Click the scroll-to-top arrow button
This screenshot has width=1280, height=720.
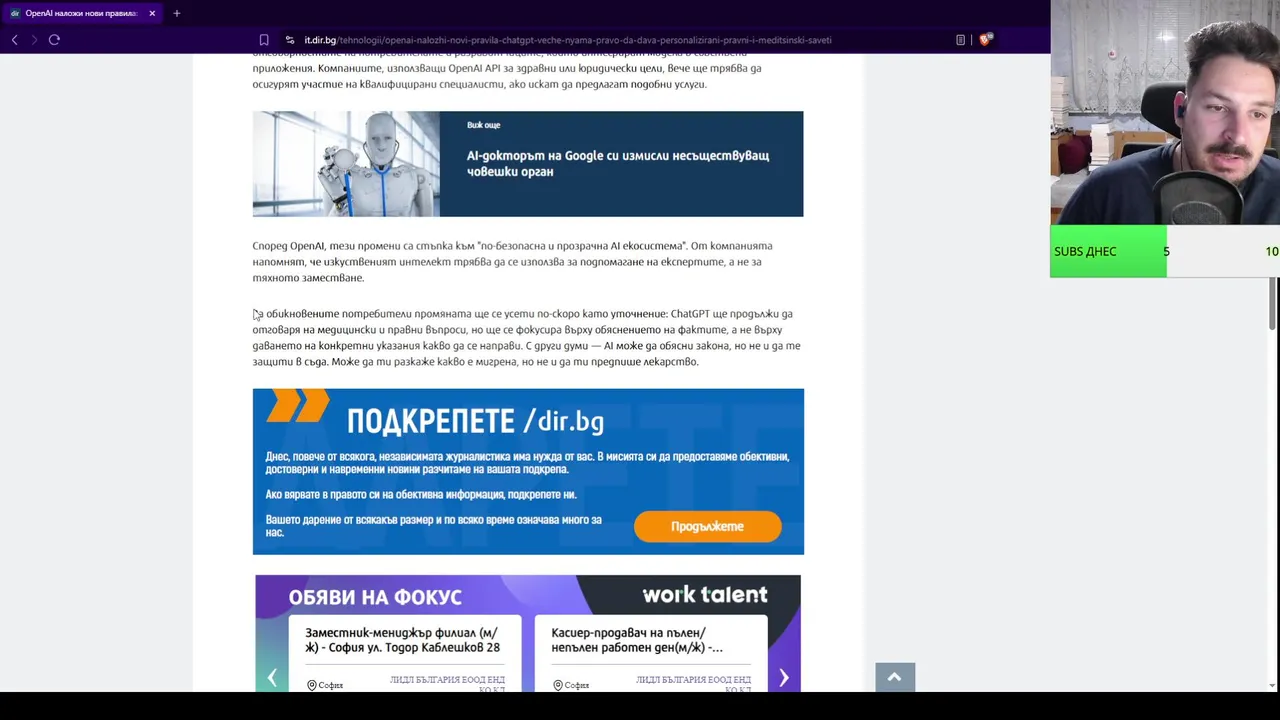[895, 677]
